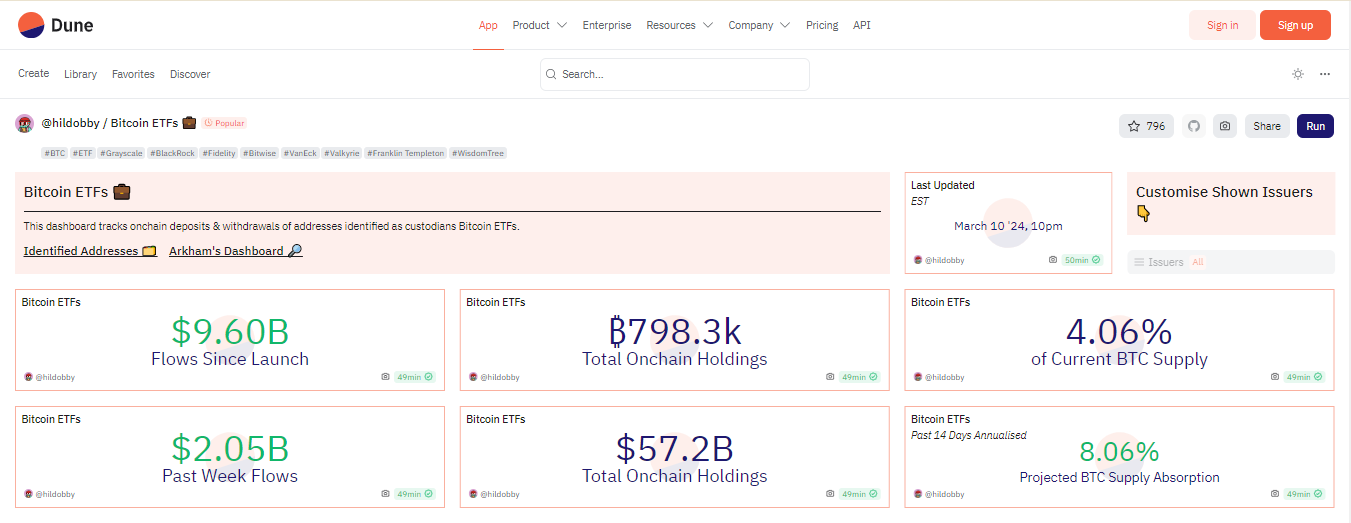Click camera icon on Flows Since Launch card
Viewport: 1351px width, 523px height.
386,377
